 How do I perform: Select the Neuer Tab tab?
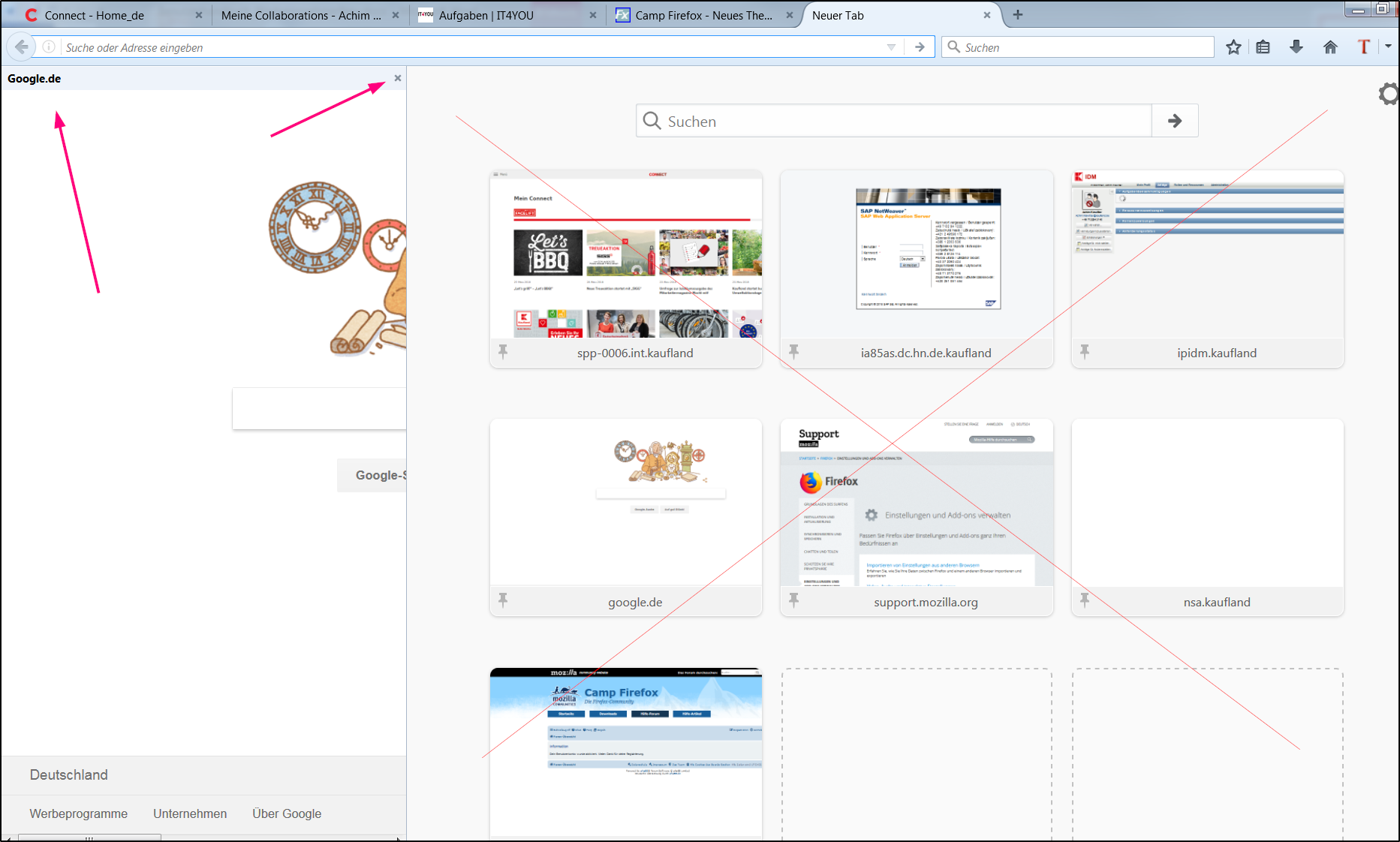(901, 15)
